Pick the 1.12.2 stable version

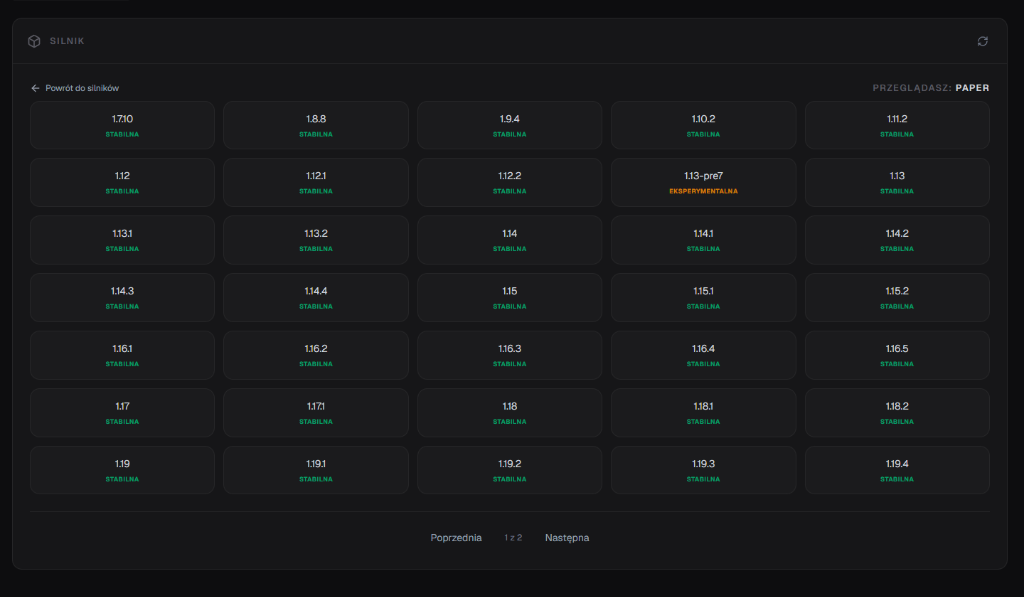[x=509, y=182]
